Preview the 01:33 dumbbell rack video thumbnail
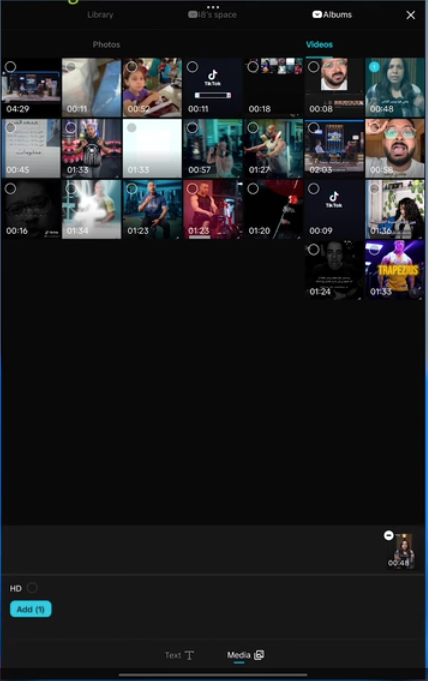 (92, 149)
